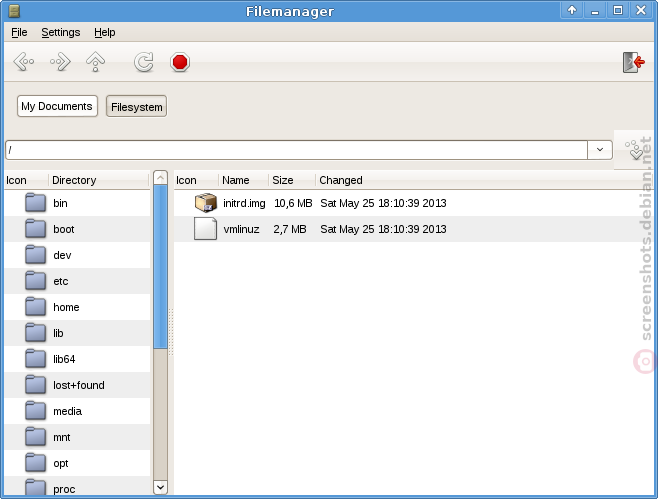Screen dimensions: 658x499
Task: Select the lib64 folder icon
Action: [x=35, y=359]
